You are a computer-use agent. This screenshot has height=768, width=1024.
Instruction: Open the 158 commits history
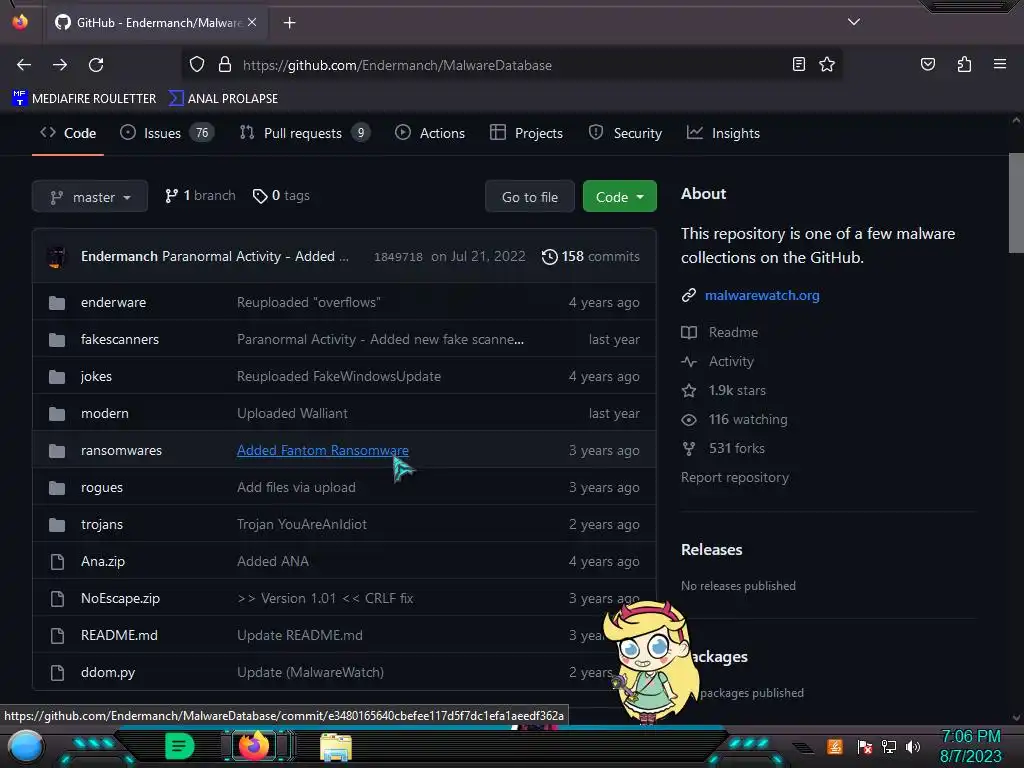tap(590, 257)
